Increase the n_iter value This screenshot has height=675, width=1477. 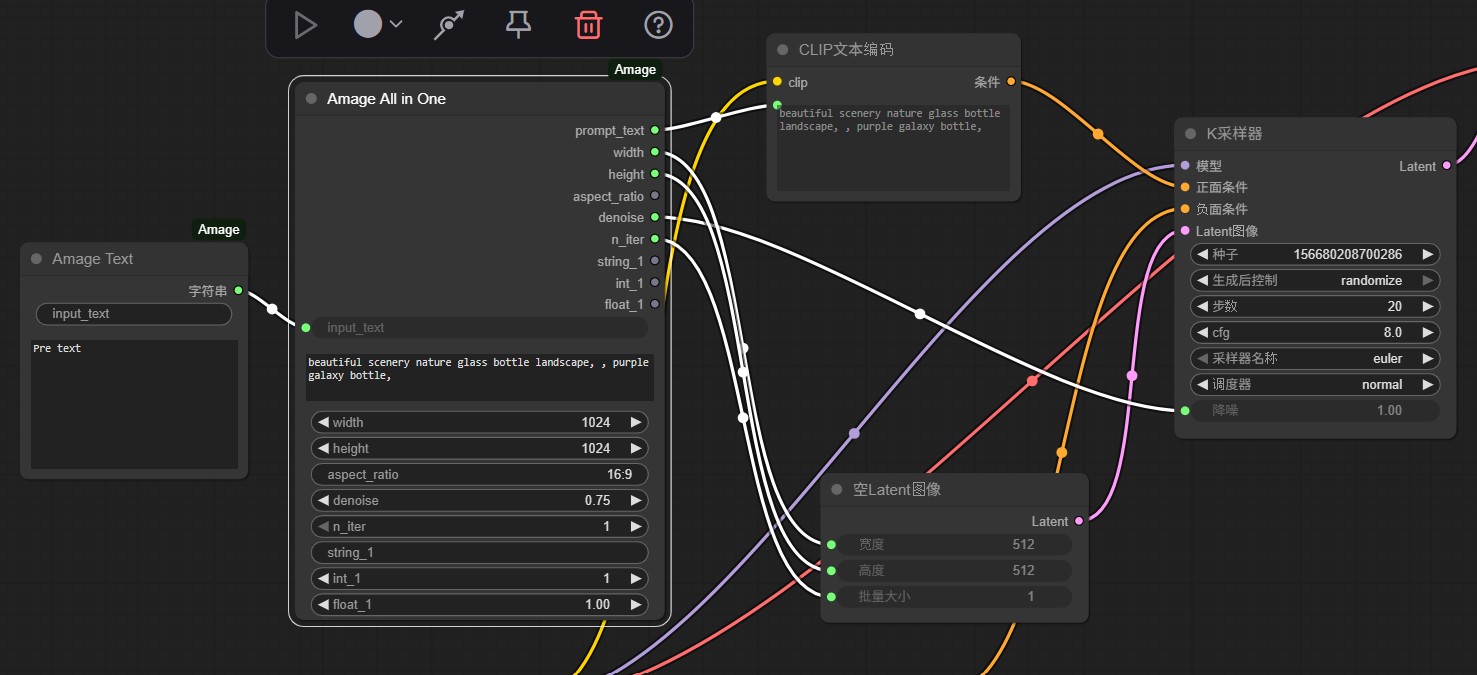pyautogui.click(x=636, y=527)
